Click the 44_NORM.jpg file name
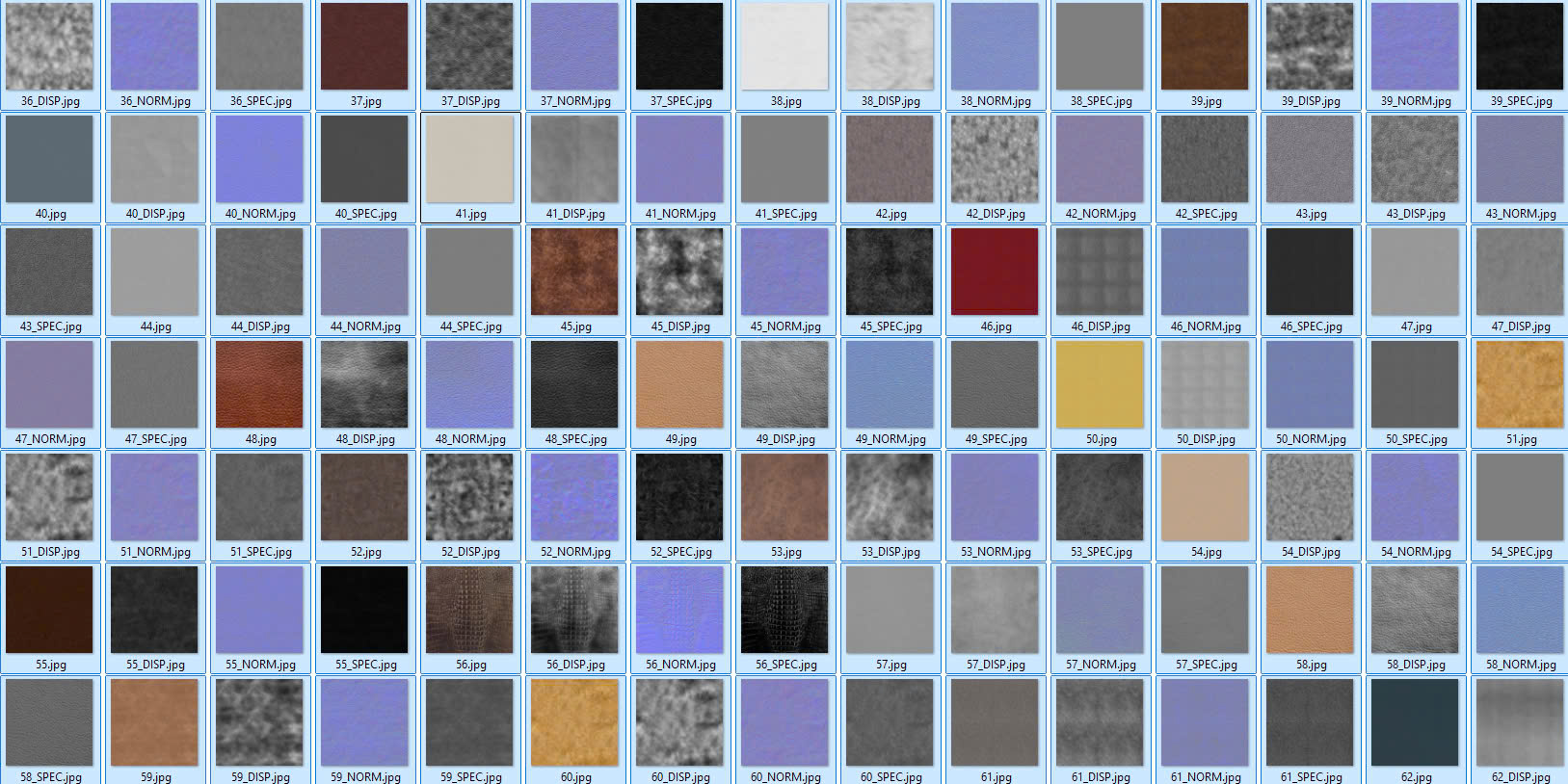The height and width of the screenshot is (784, 1568). click(365, 327)
